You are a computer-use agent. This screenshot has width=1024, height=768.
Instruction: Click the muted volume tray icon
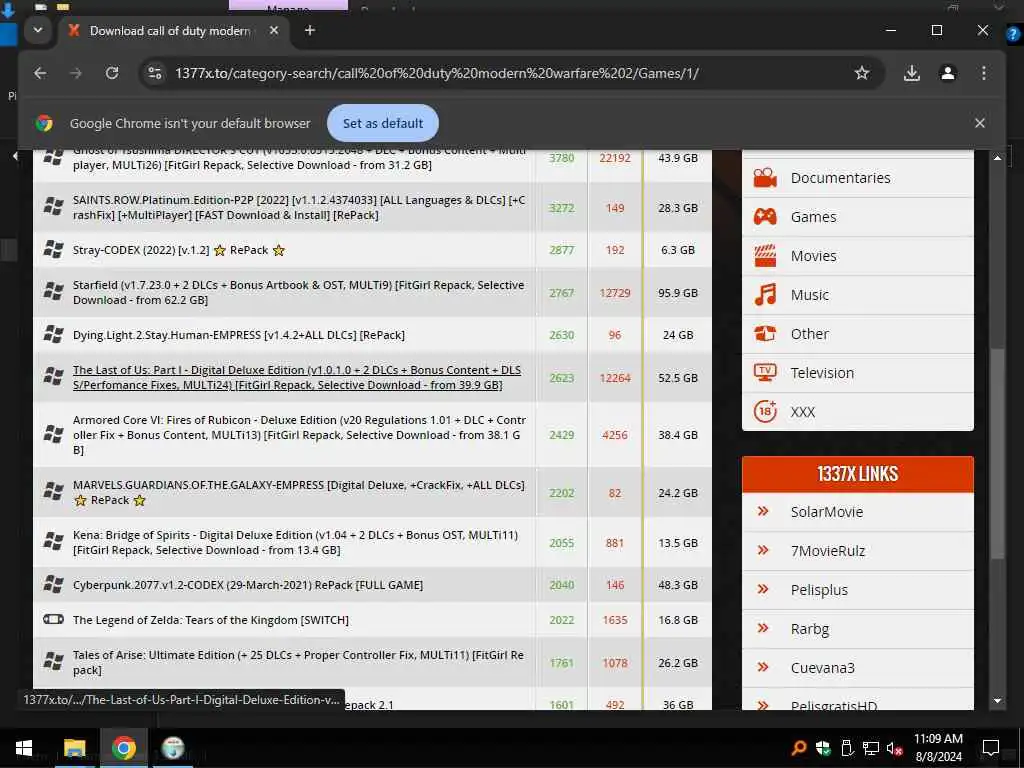click(x=894, y=749)
